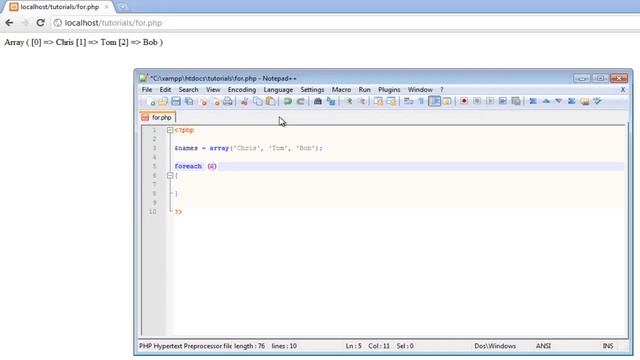The image size is (640, 360).
Task: Save the document with the floppy disk icon
Action: click(x=176, y=101)
